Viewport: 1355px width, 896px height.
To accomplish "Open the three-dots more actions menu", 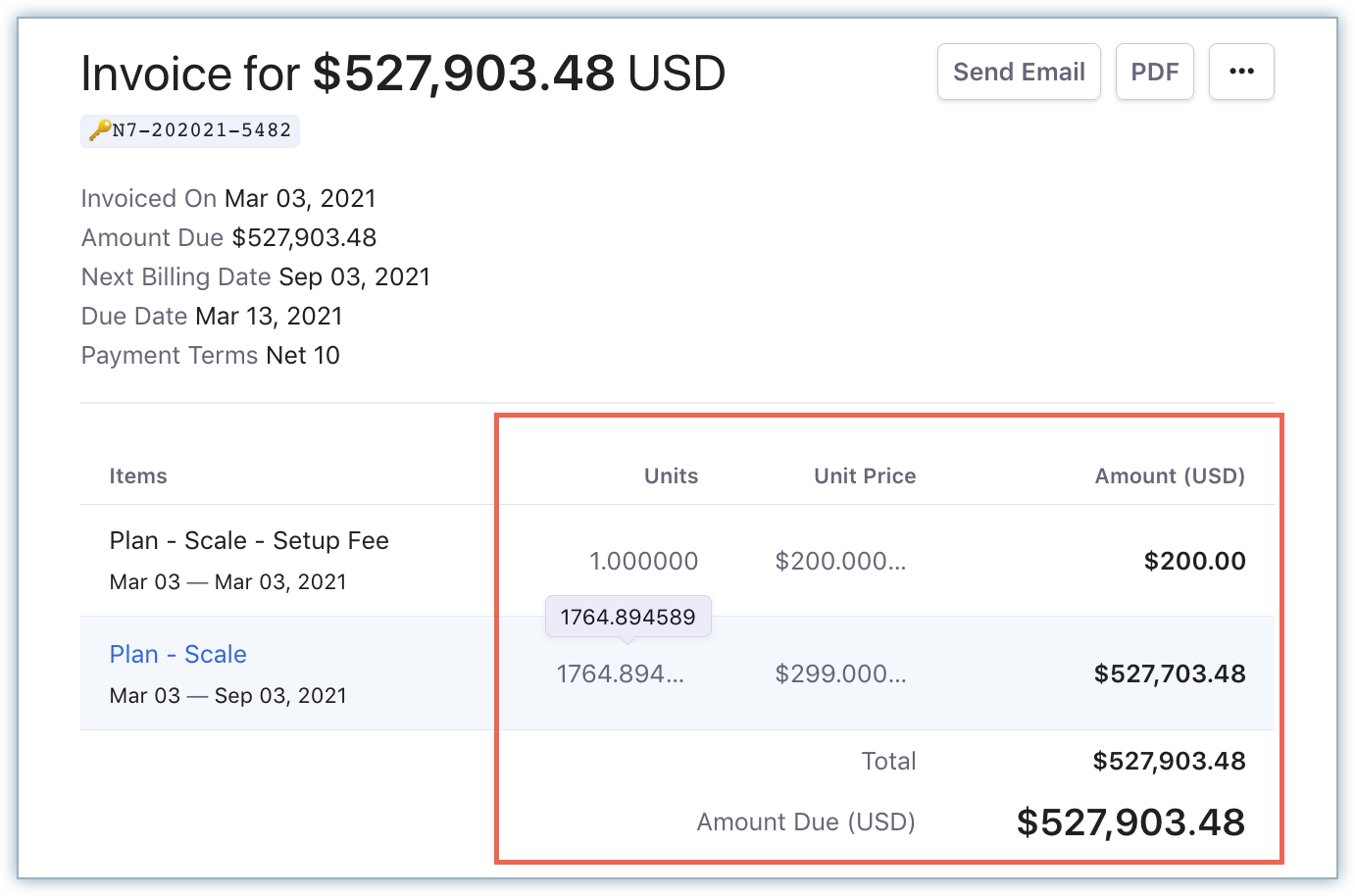I will [x=1241, y=72].
